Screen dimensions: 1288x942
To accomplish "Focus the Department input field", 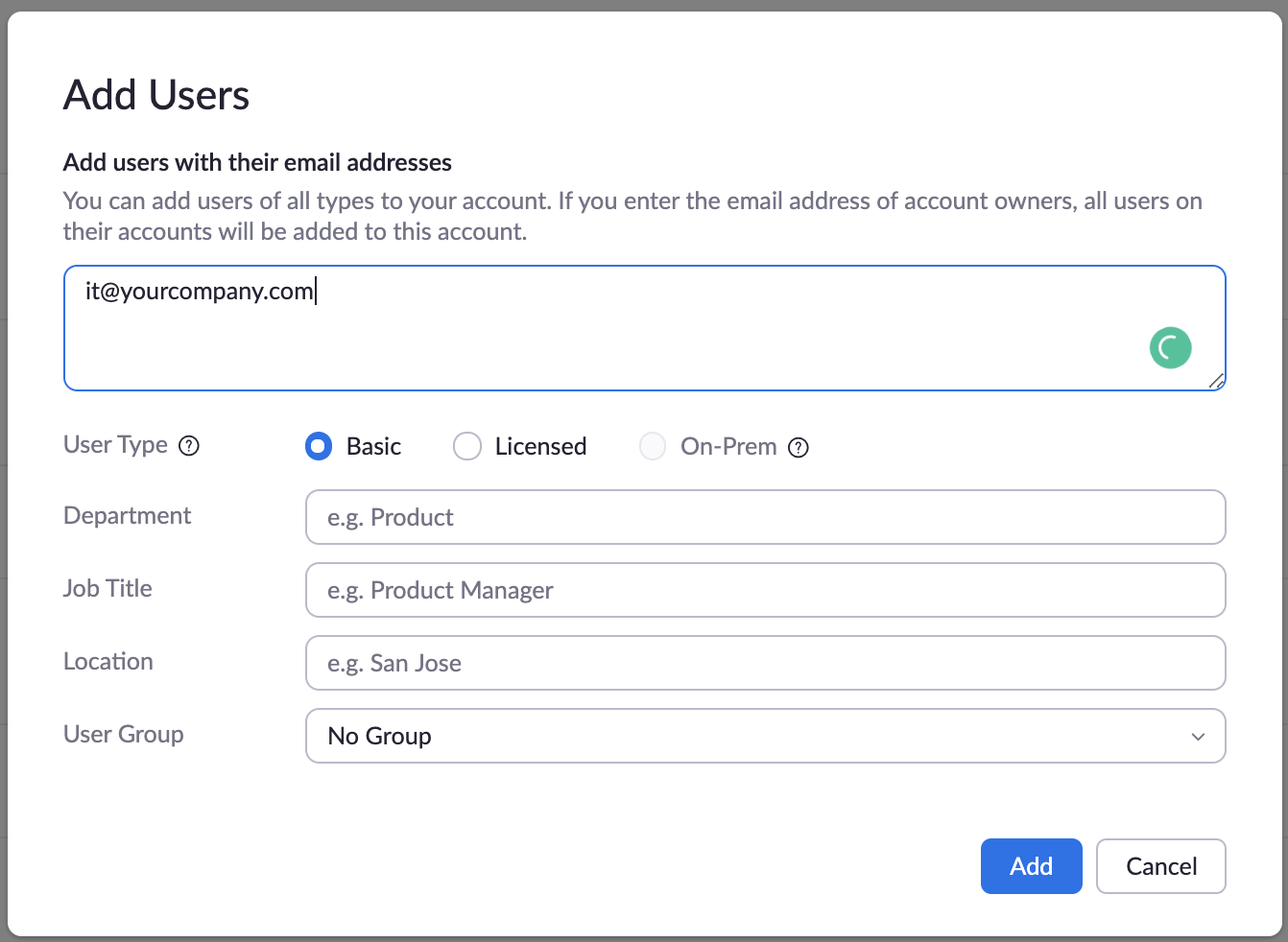I will (765, 517).
